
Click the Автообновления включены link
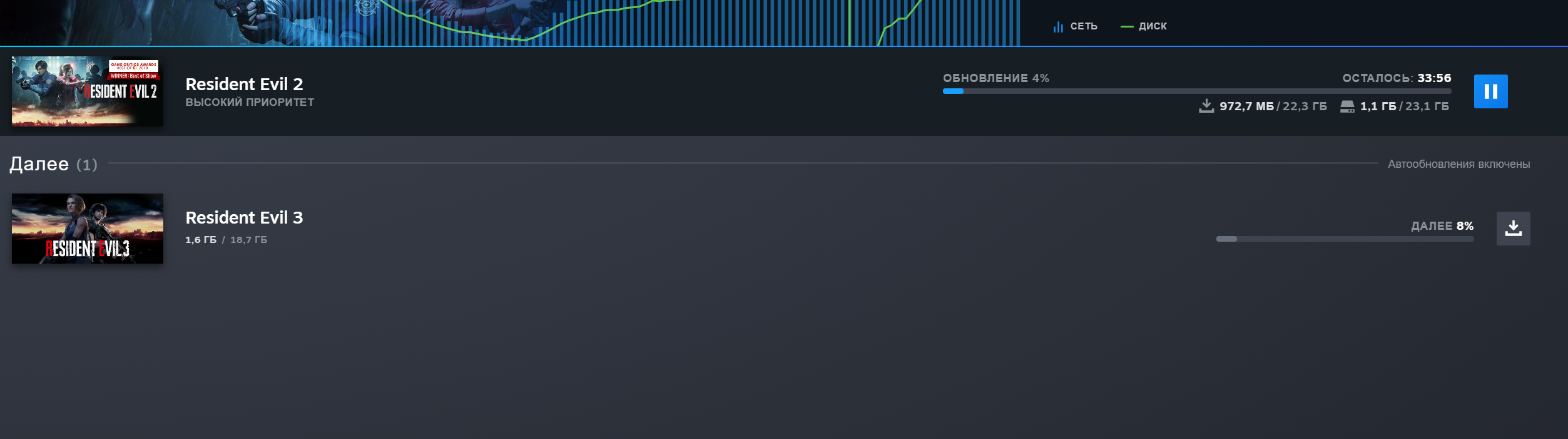click(1458, 164)
